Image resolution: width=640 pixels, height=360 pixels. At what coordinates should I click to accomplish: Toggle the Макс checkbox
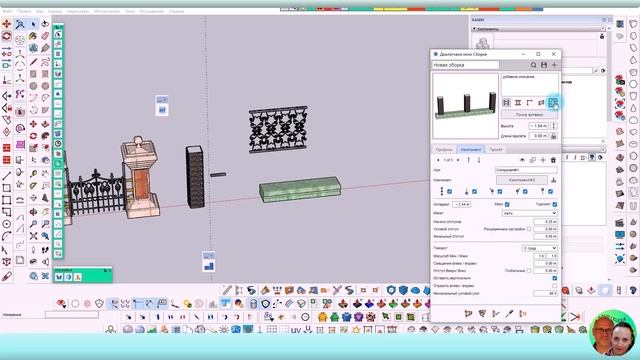(507, 204)
